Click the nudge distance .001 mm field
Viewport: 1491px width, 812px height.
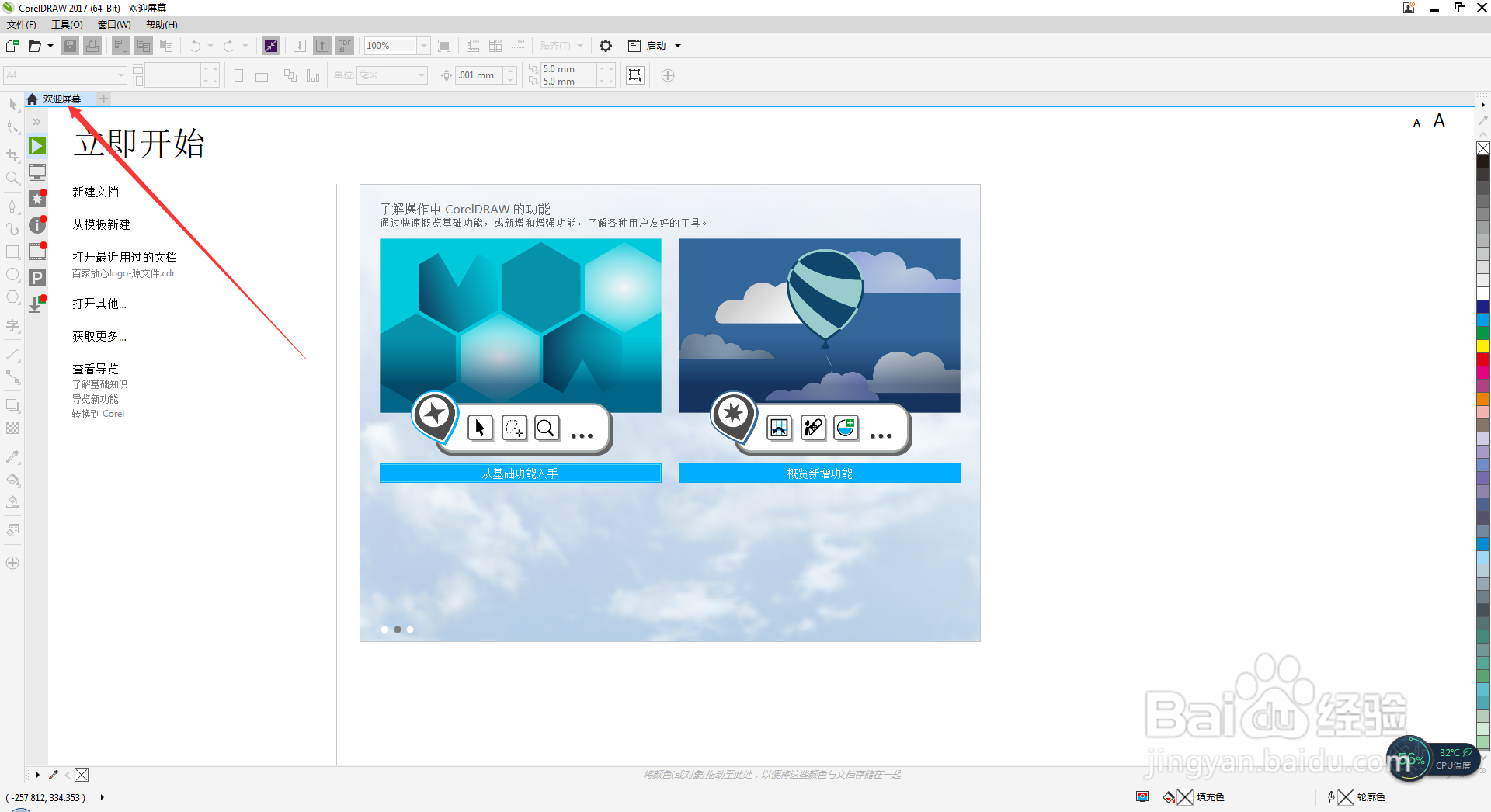point(479,75)
